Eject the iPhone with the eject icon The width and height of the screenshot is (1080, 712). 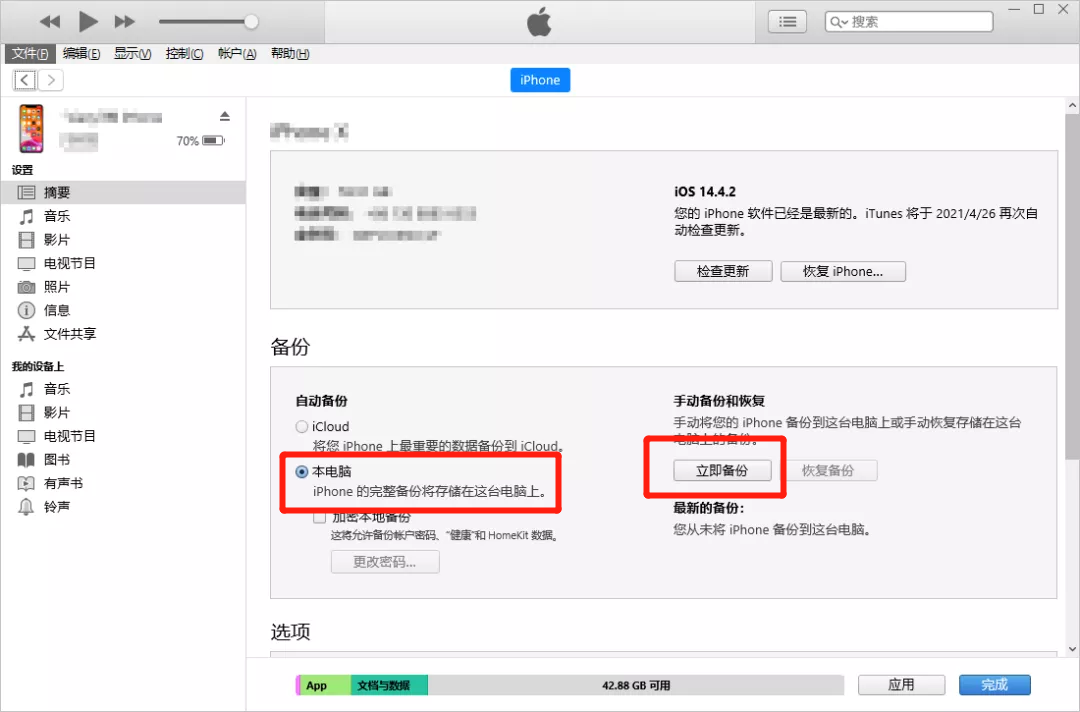click(225, 116)
